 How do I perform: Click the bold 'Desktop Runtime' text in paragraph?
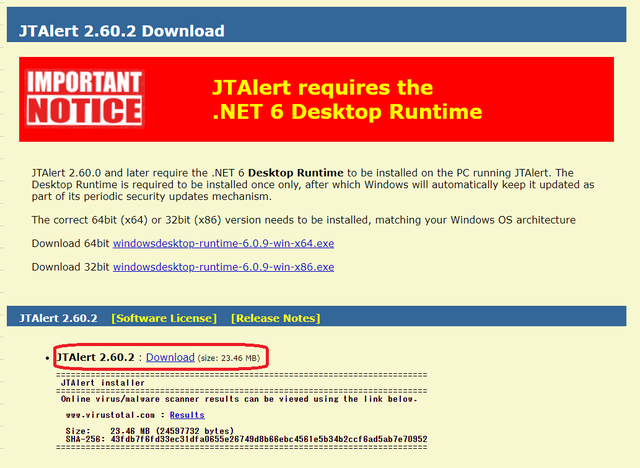point(296,173)
